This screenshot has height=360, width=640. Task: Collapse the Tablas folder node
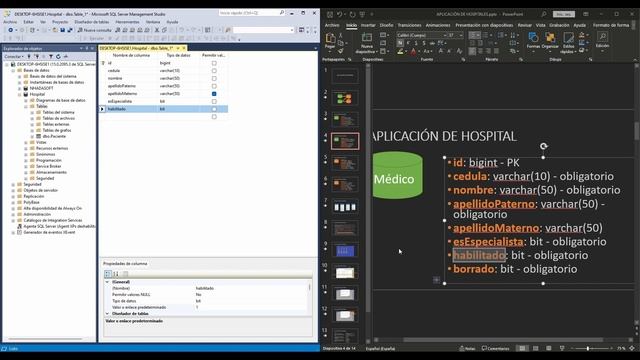(26, 106)
